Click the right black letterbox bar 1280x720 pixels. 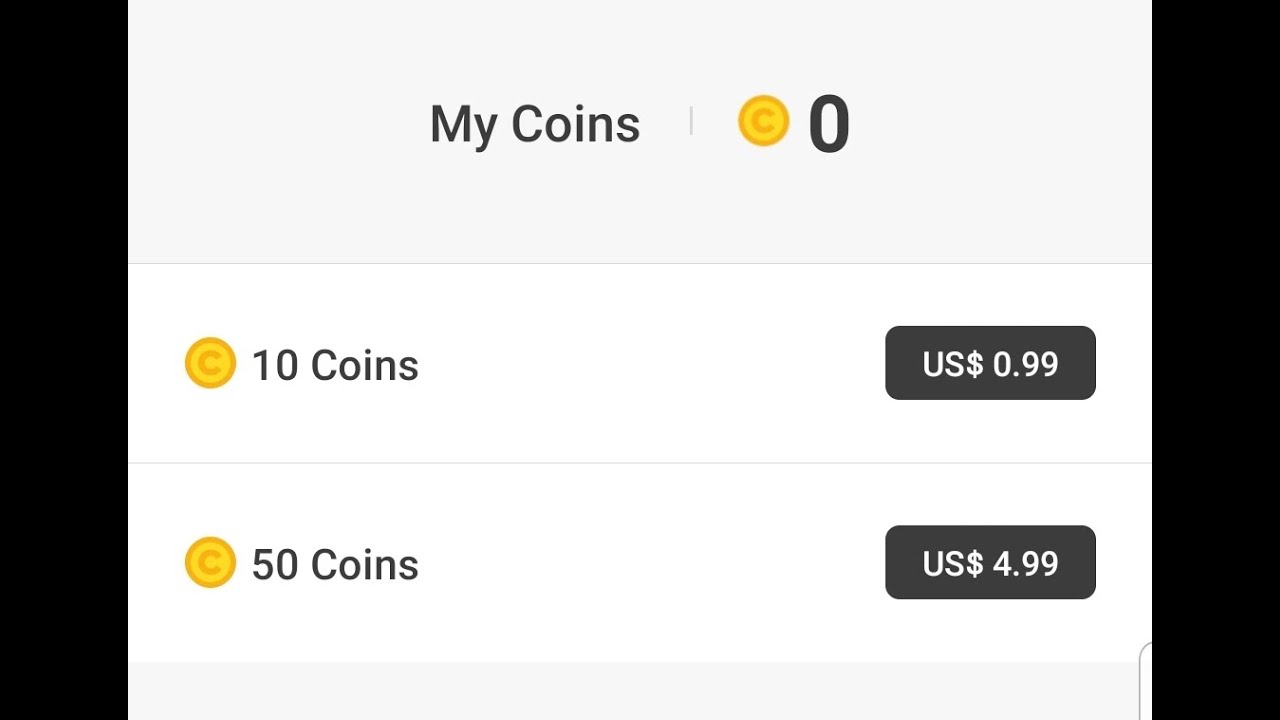coord(1216,360)
